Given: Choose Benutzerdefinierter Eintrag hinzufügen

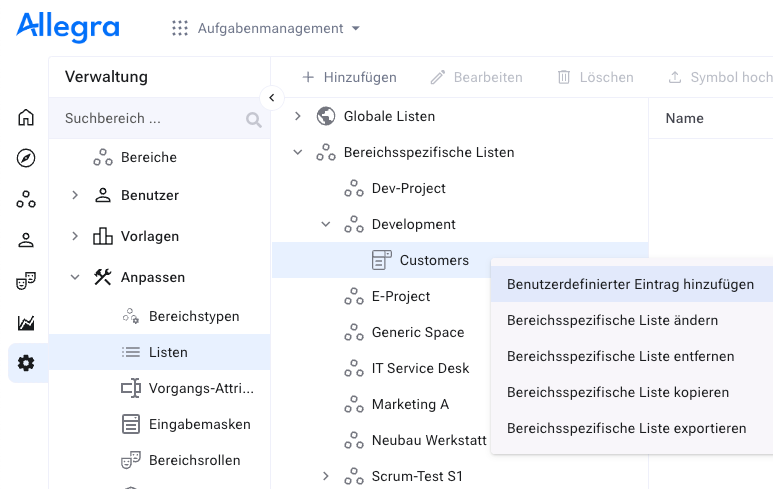Looking at the screenshot, I should pos(630,284).
